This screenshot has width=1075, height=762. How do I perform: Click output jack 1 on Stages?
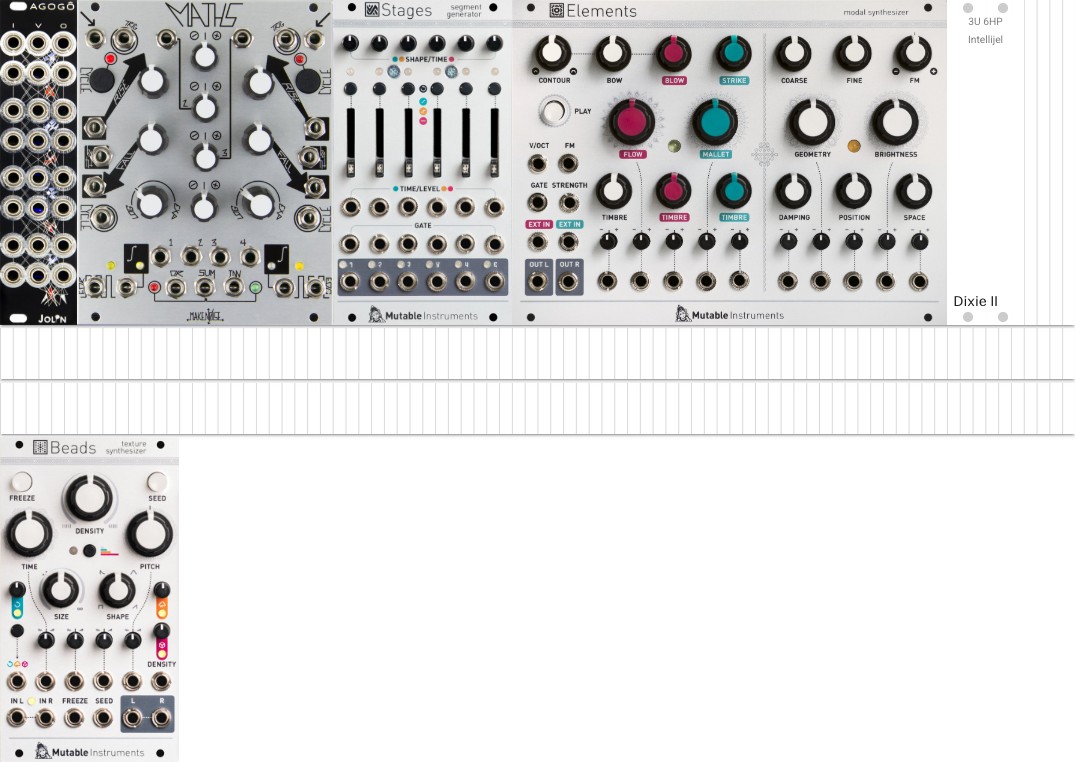(350, 281)
